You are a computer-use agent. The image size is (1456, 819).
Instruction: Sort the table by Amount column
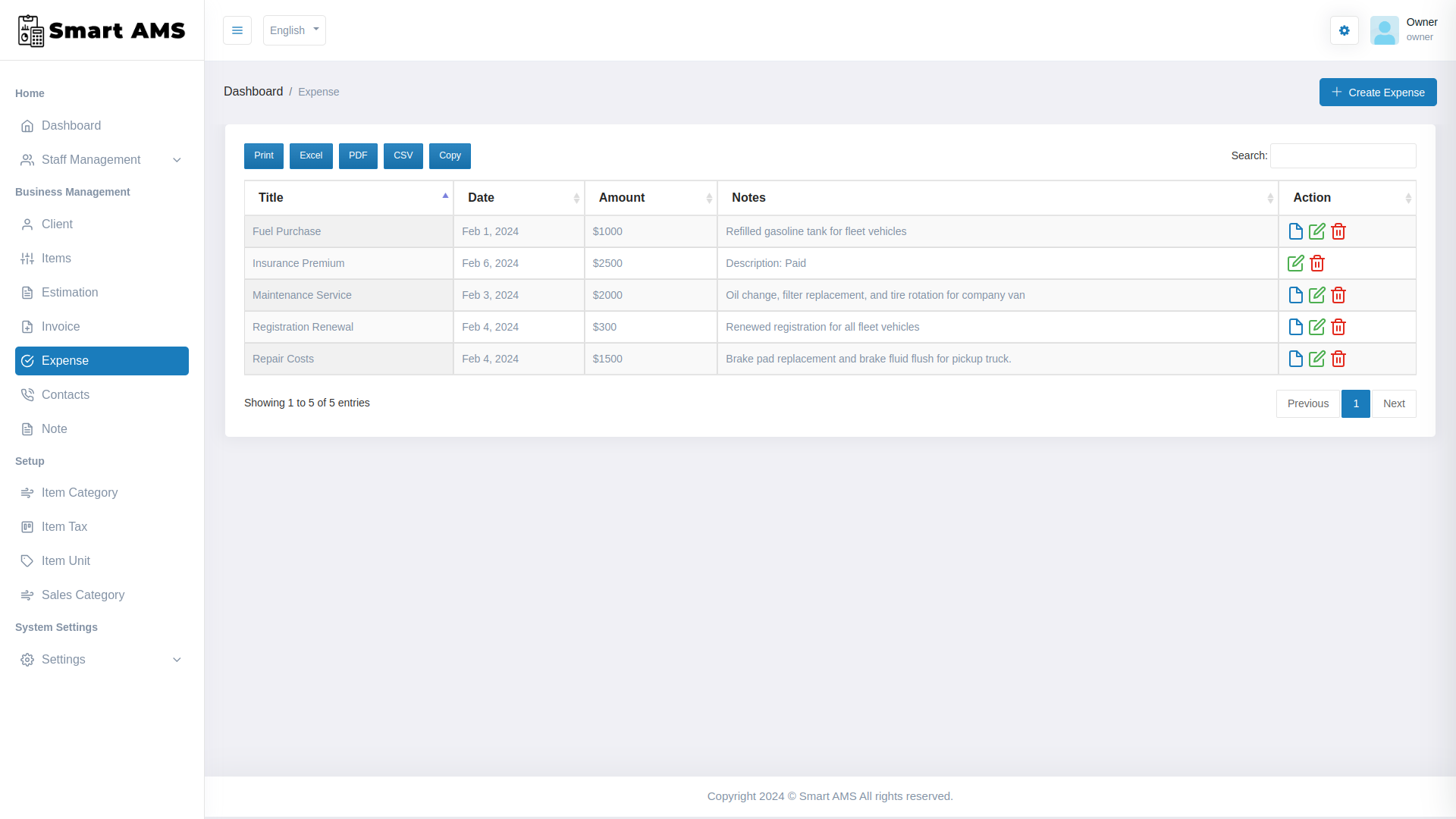pos(621,197)
